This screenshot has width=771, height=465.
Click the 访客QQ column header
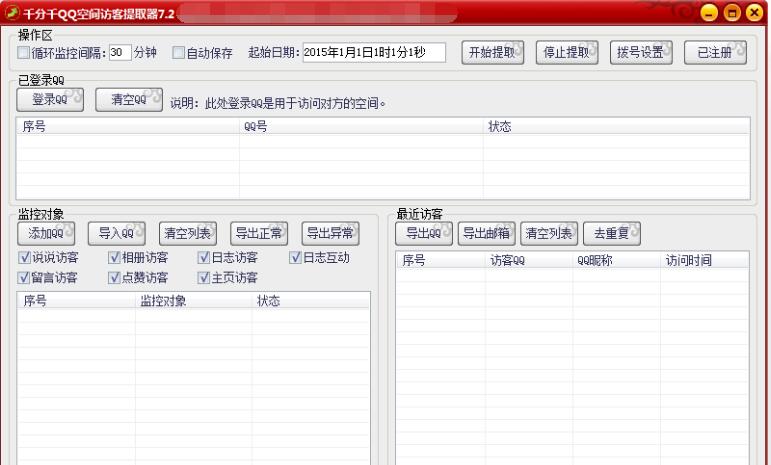[529, 260]
